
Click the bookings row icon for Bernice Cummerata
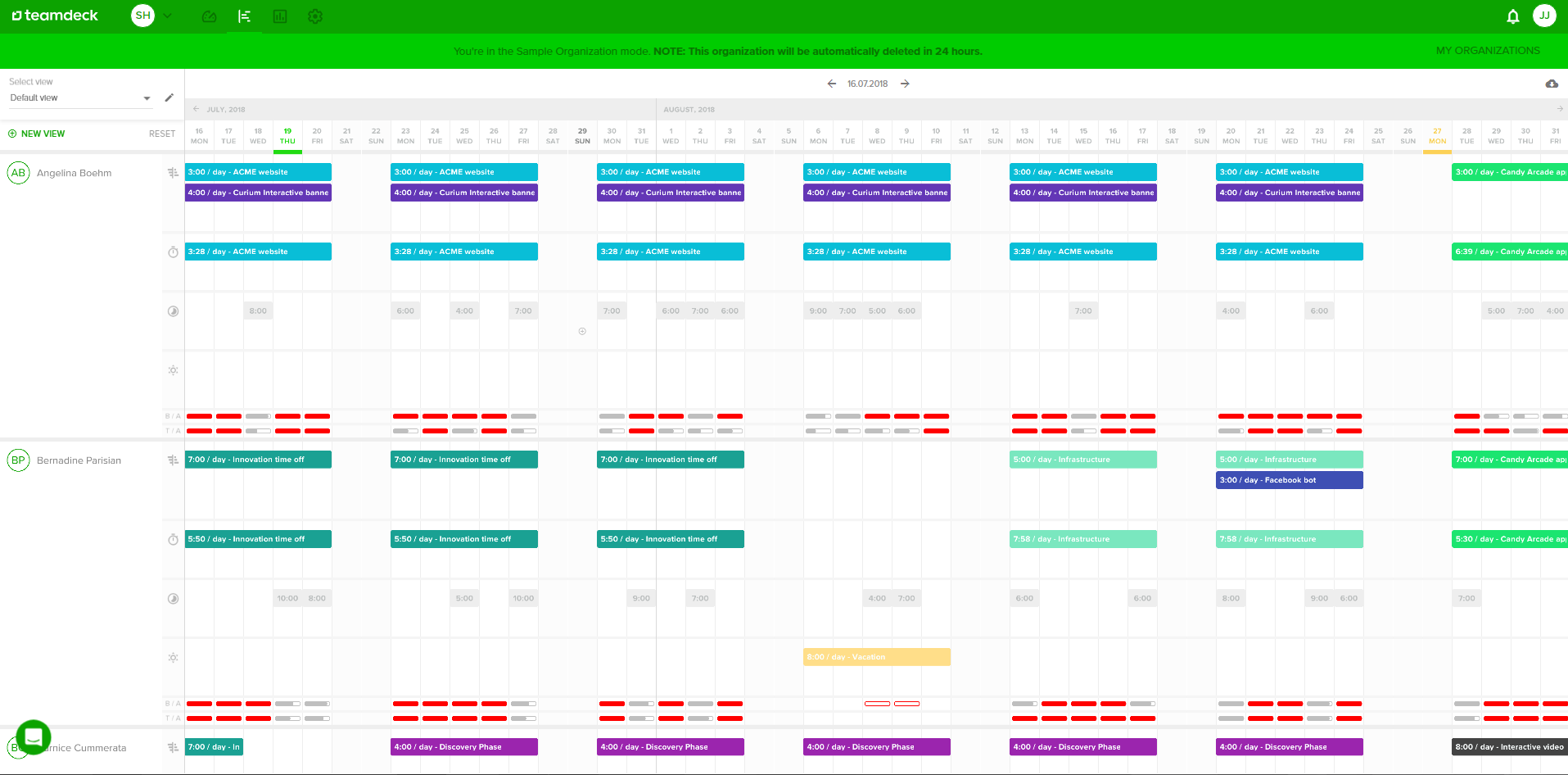coord(173,747)
